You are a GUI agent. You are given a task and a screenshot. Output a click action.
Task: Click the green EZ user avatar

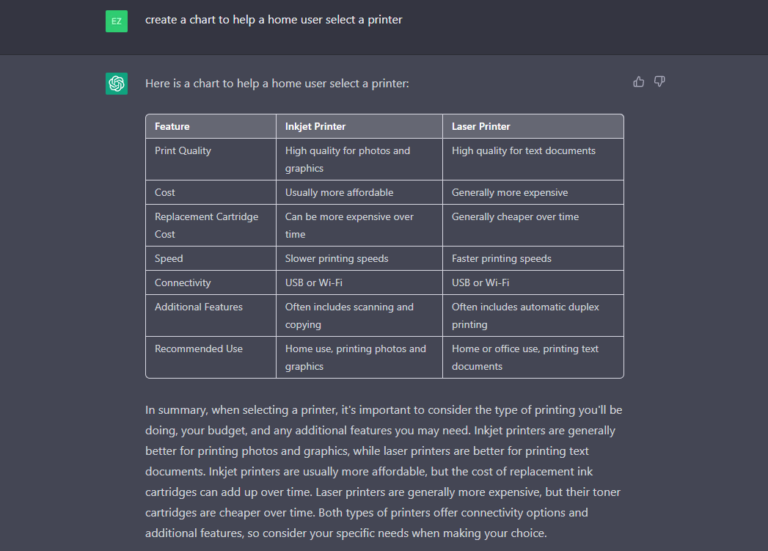117,21
